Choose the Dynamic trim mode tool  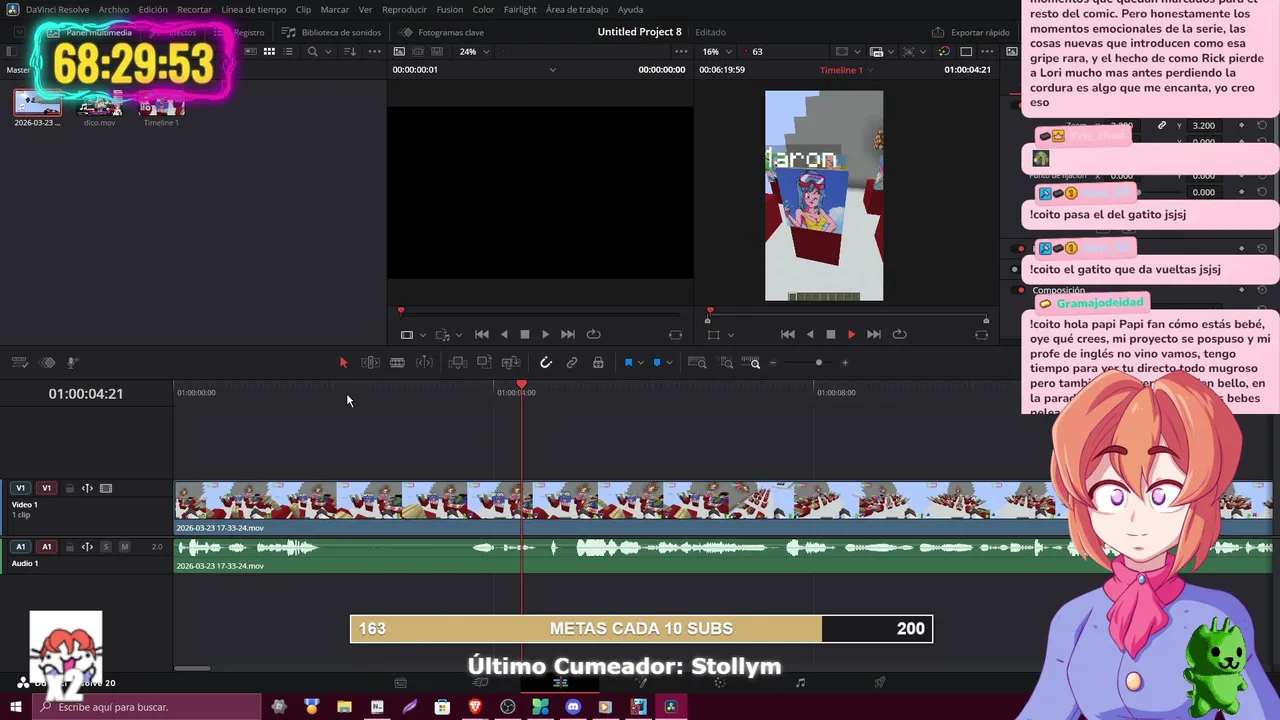[397, 363]
